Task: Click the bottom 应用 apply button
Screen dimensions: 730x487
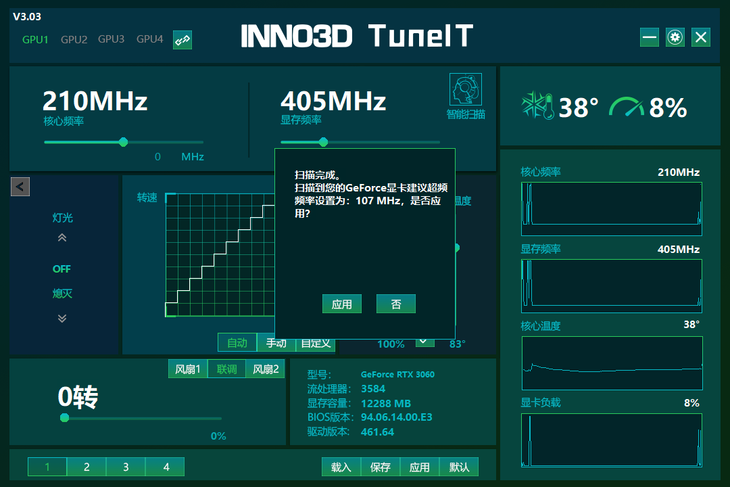Action: tap(419, 467)
